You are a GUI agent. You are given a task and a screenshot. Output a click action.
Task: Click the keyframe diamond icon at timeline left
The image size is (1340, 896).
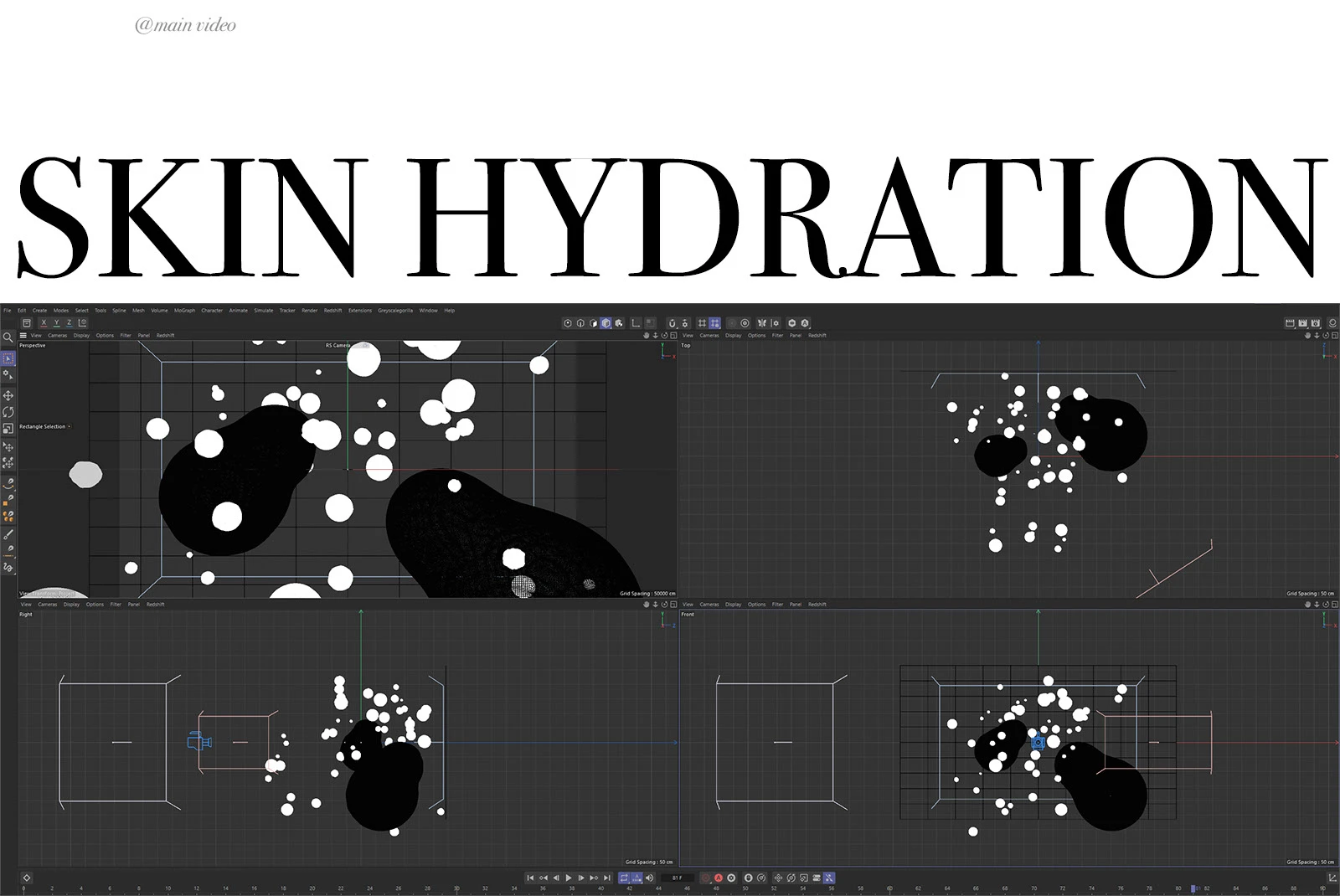(x=27, y=878)
